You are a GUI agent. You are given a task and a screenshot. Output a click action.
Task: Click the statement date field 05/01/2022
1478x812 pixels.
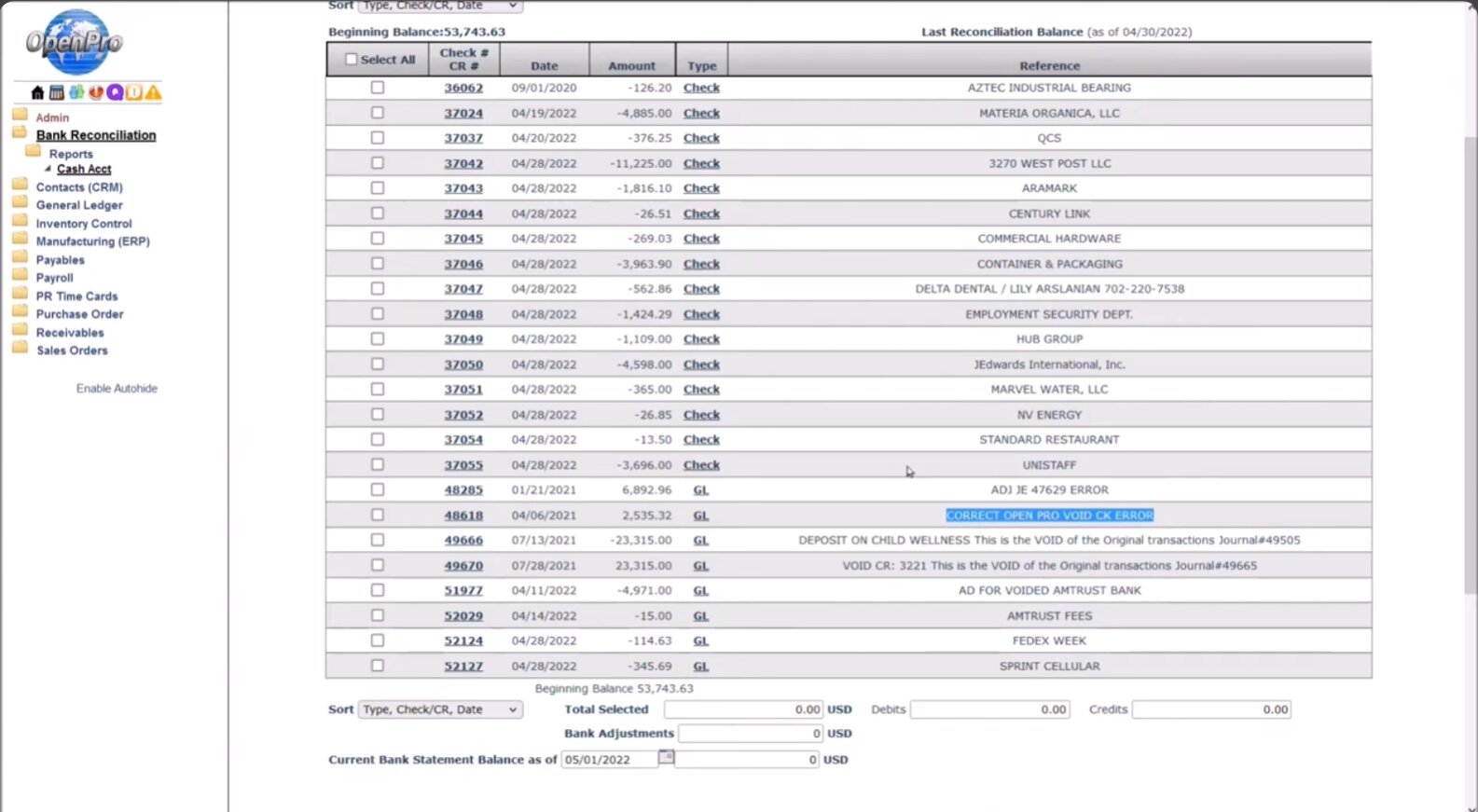click(x=610, y=760)
